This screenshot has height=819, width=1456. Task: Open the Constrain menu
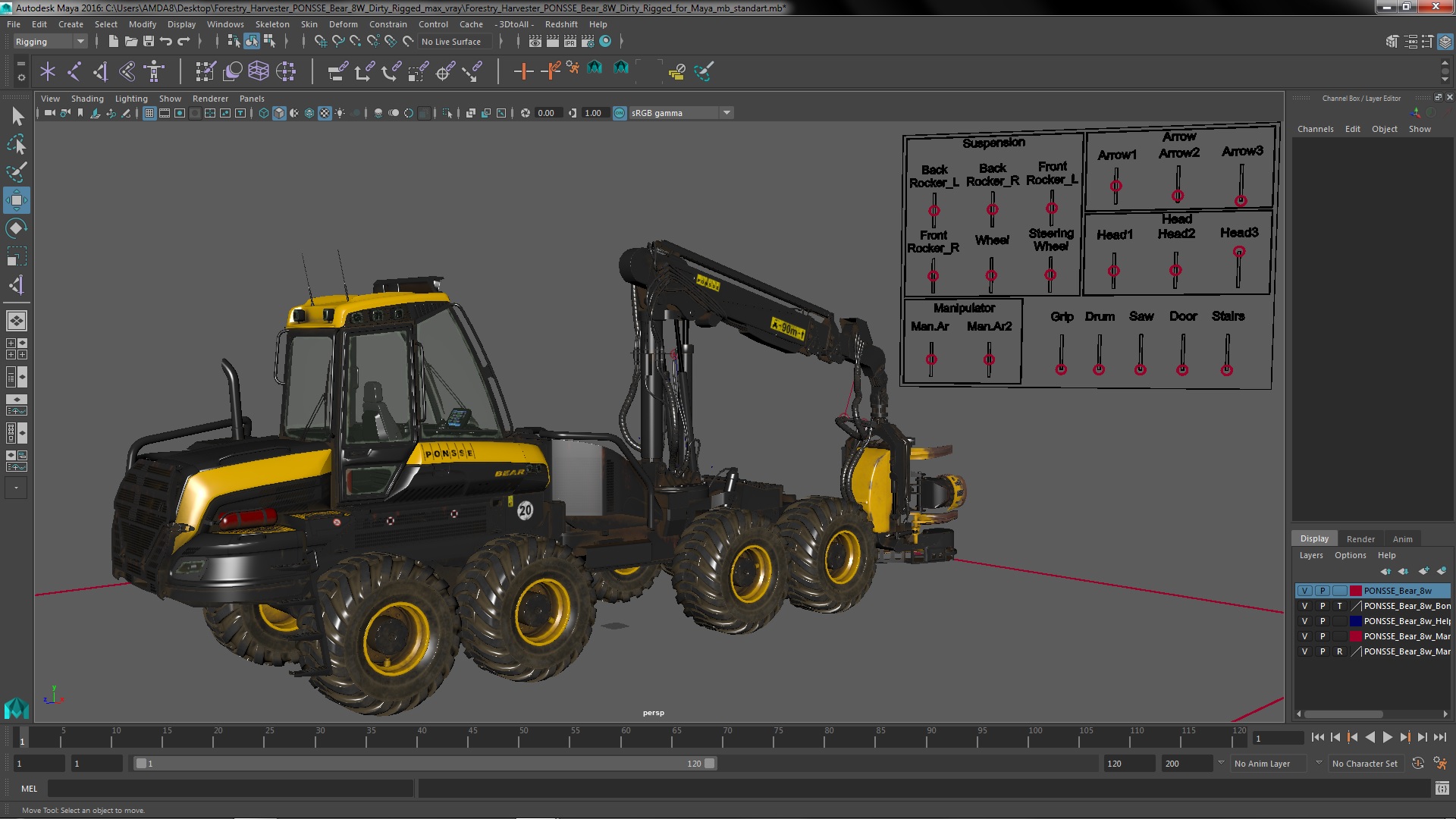pyautogui.click(x=388, y=24)
